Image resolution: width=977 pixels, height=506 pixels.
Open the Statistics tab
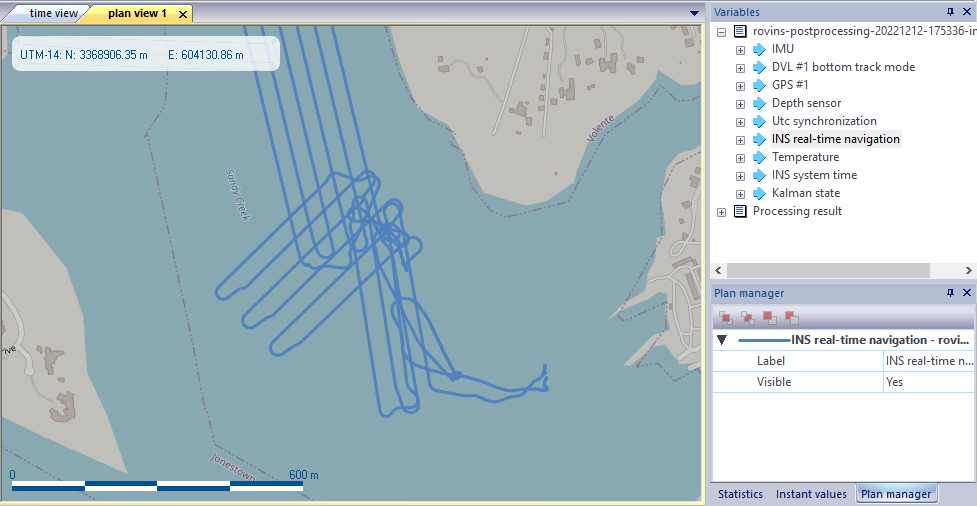coord(741,494)
